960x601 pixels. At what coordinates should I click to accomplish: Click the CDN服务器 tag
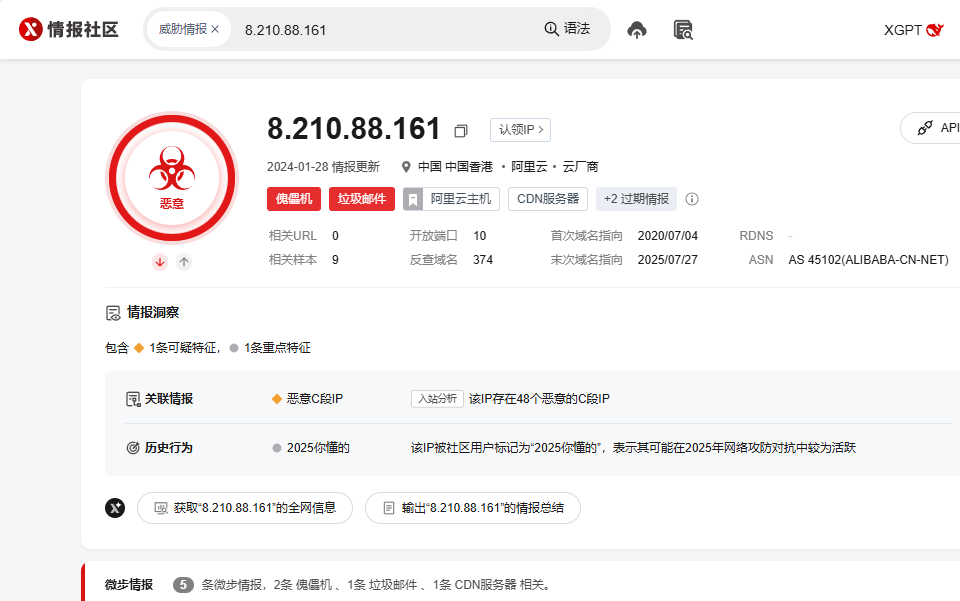(x=548, y=199)
